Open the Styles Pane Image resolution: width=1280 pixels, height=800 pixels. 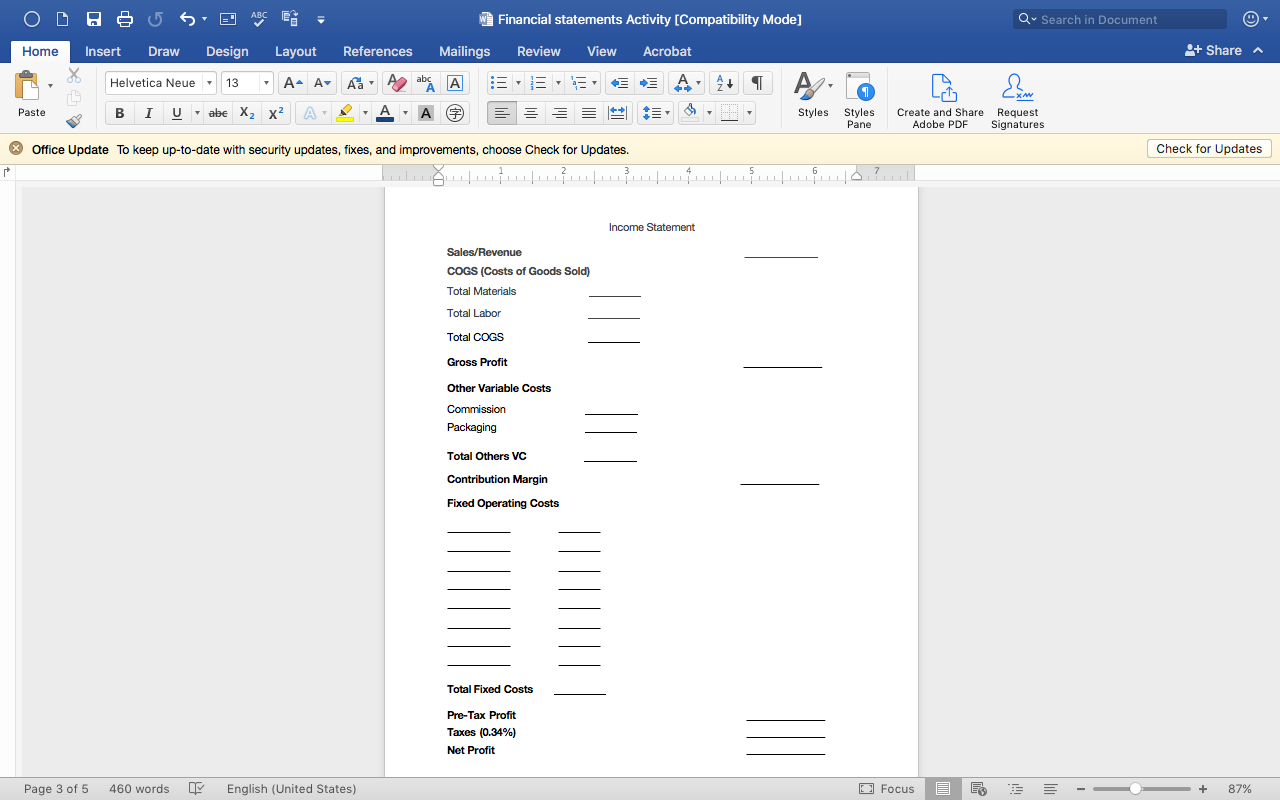[859, 99]
